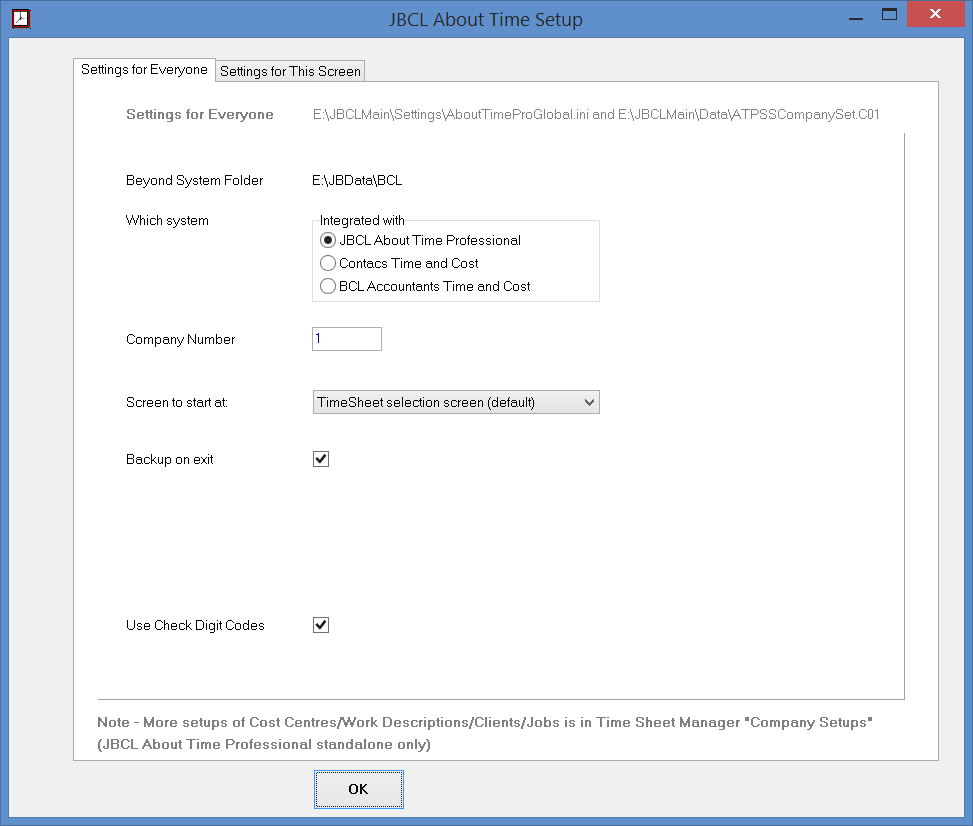Choose the Contacs Time and Cost option
The height and width of the screenshot is (826, 973).
[x=327, y=263]
